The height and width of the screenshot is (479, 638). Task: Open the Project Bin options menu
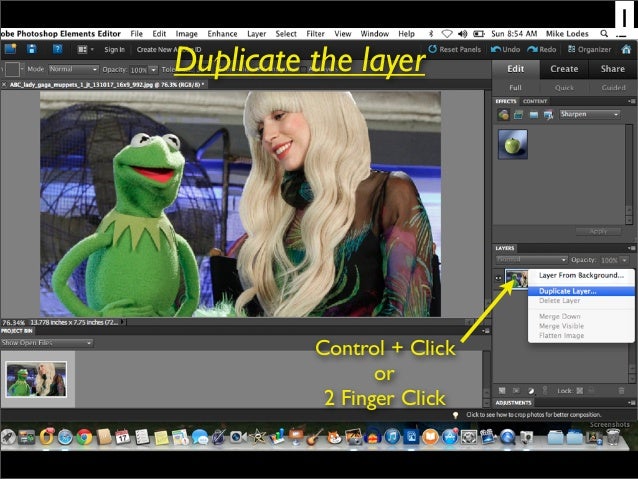[485, 331]
